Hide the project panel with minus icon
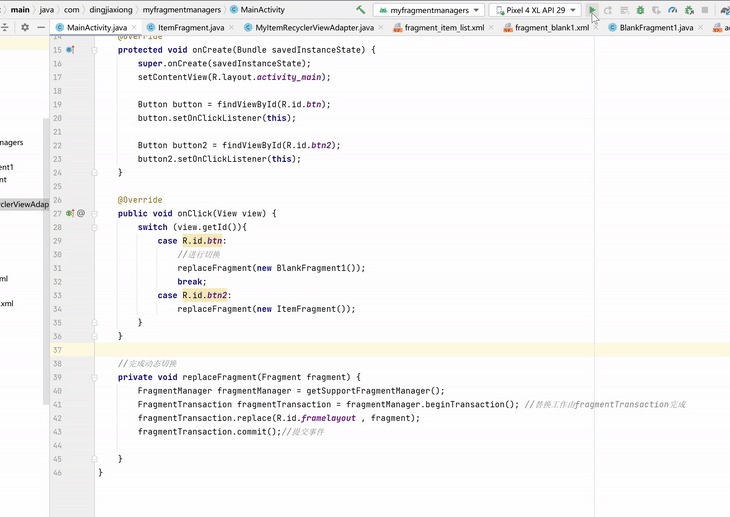 tap(40, 28)
